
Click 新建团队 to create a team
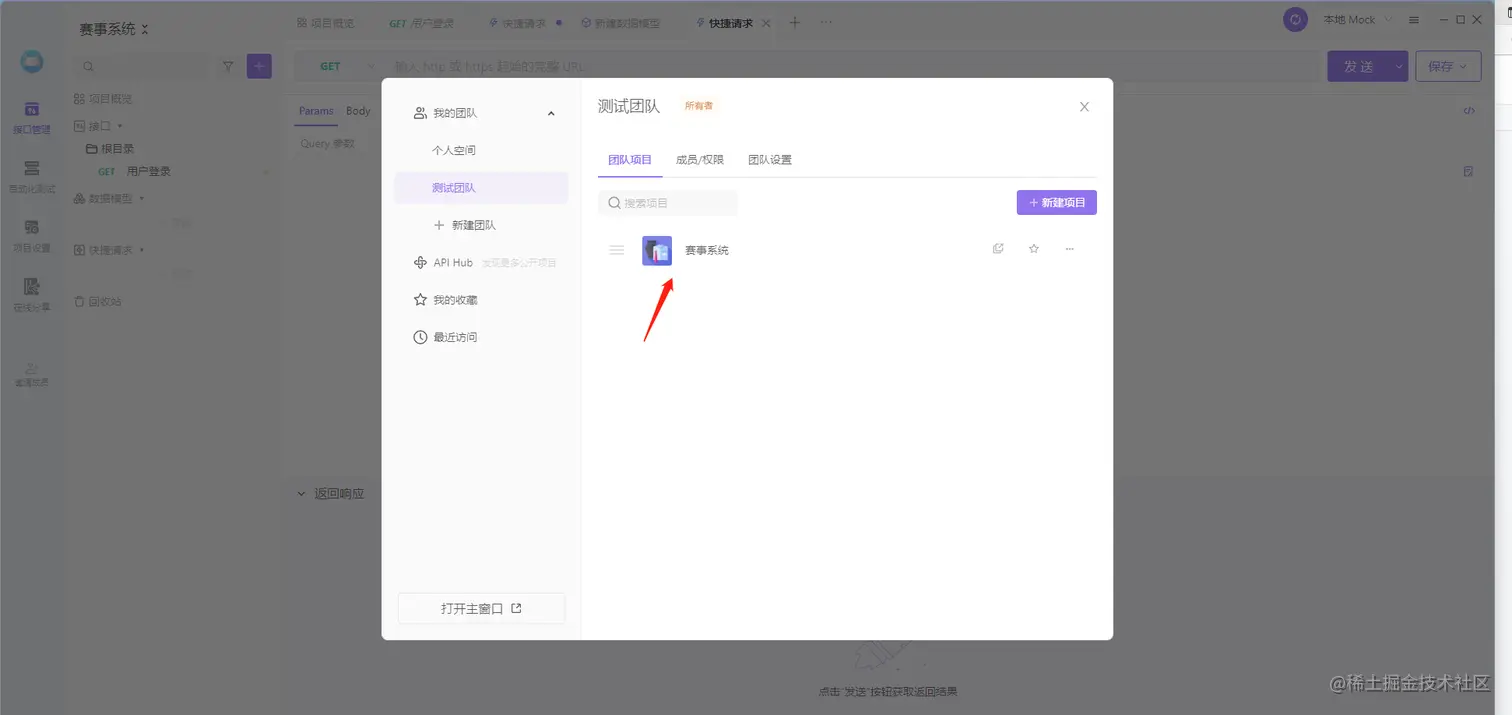tap(465, 225)
